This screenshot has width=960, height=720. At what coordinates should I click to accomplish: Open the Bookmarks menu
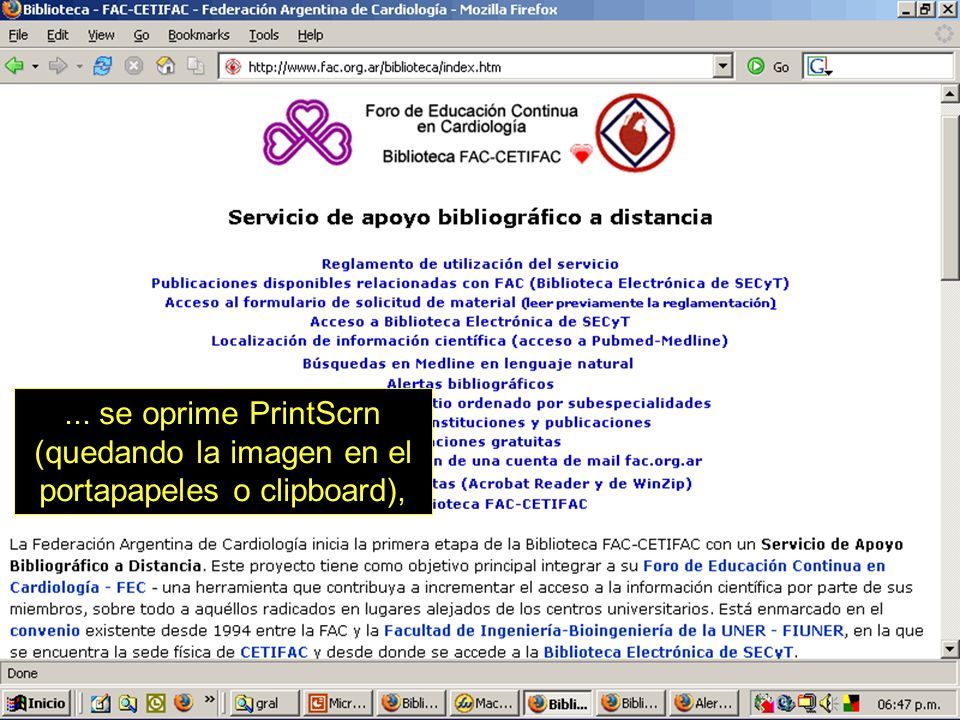point(198,36)
